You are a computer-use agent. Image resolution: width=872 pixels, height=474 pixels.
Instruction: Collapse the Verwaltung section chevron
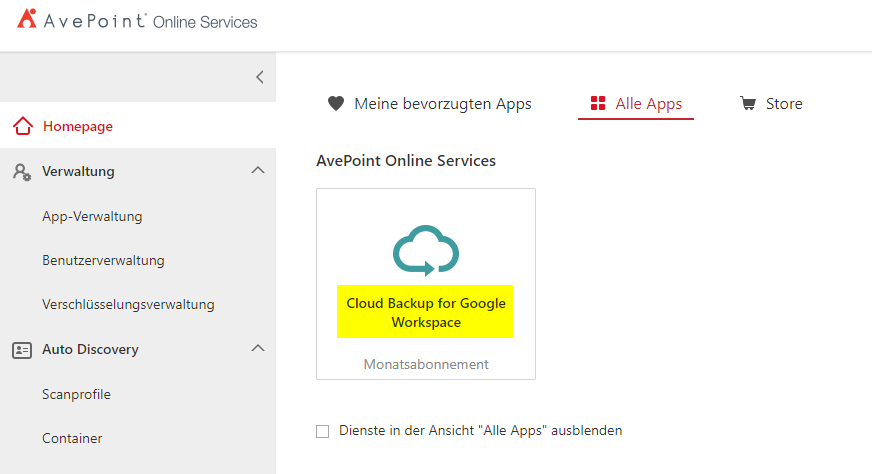[257, 171]
